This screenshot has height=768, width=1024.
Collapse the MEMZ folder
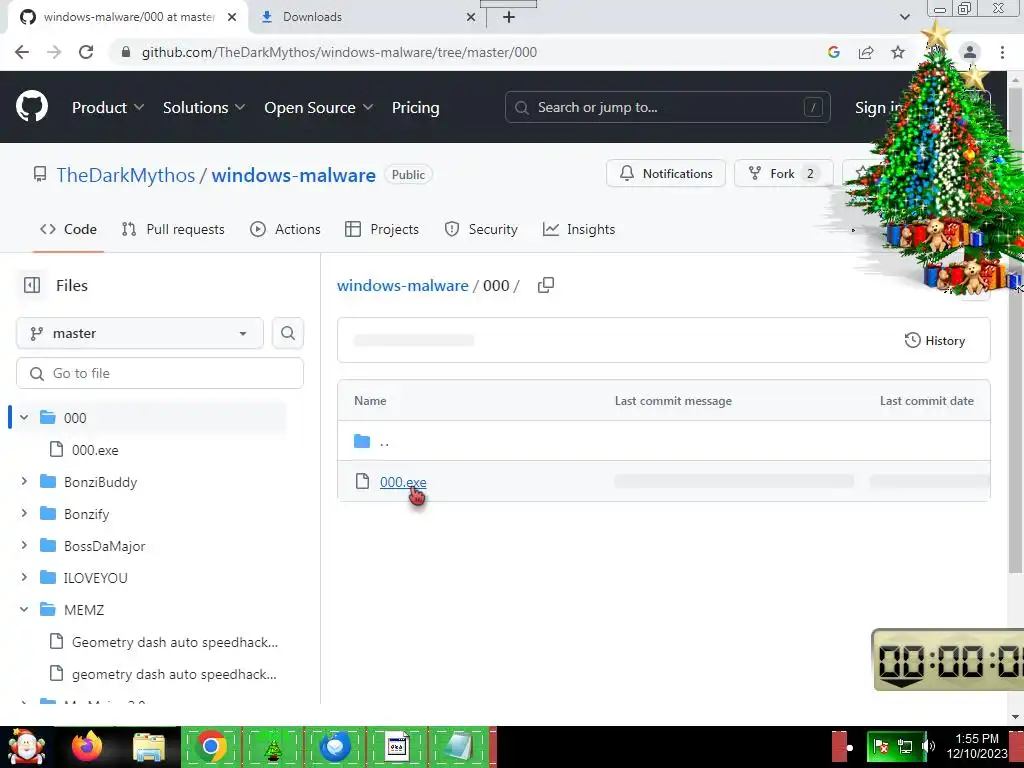tap(24, 609)
